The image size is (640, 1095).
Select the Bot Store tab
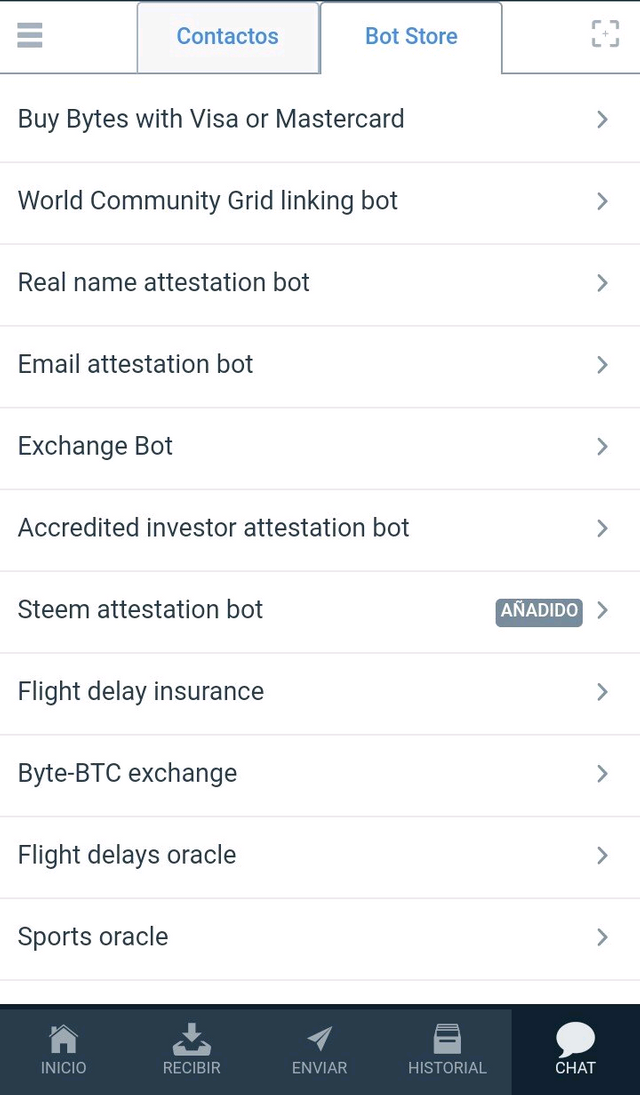tap(411, 37)
